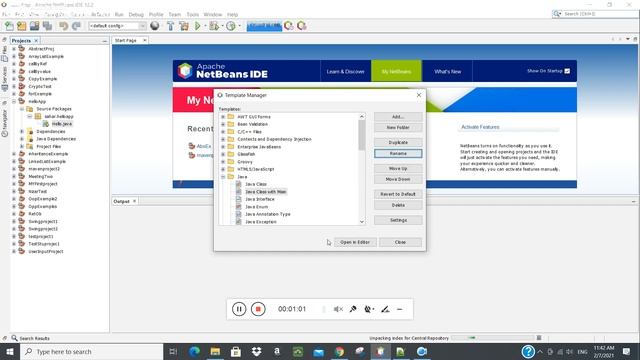Expand the Dependencies node in Projects
The height and width of the screenshot is (360, 640).
coord(22,131)
